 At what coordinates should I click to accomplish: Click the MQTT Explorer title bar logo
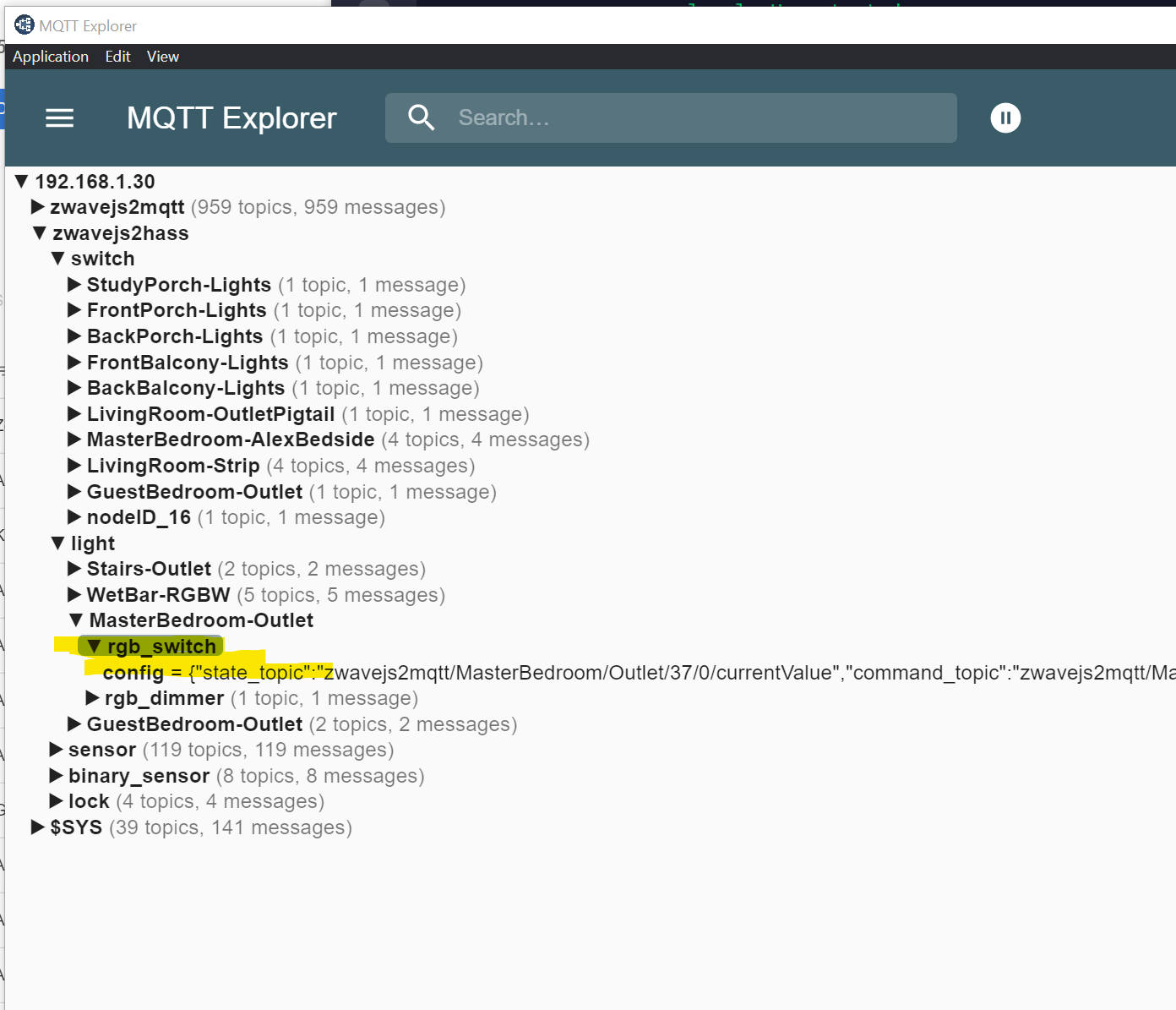24,25
